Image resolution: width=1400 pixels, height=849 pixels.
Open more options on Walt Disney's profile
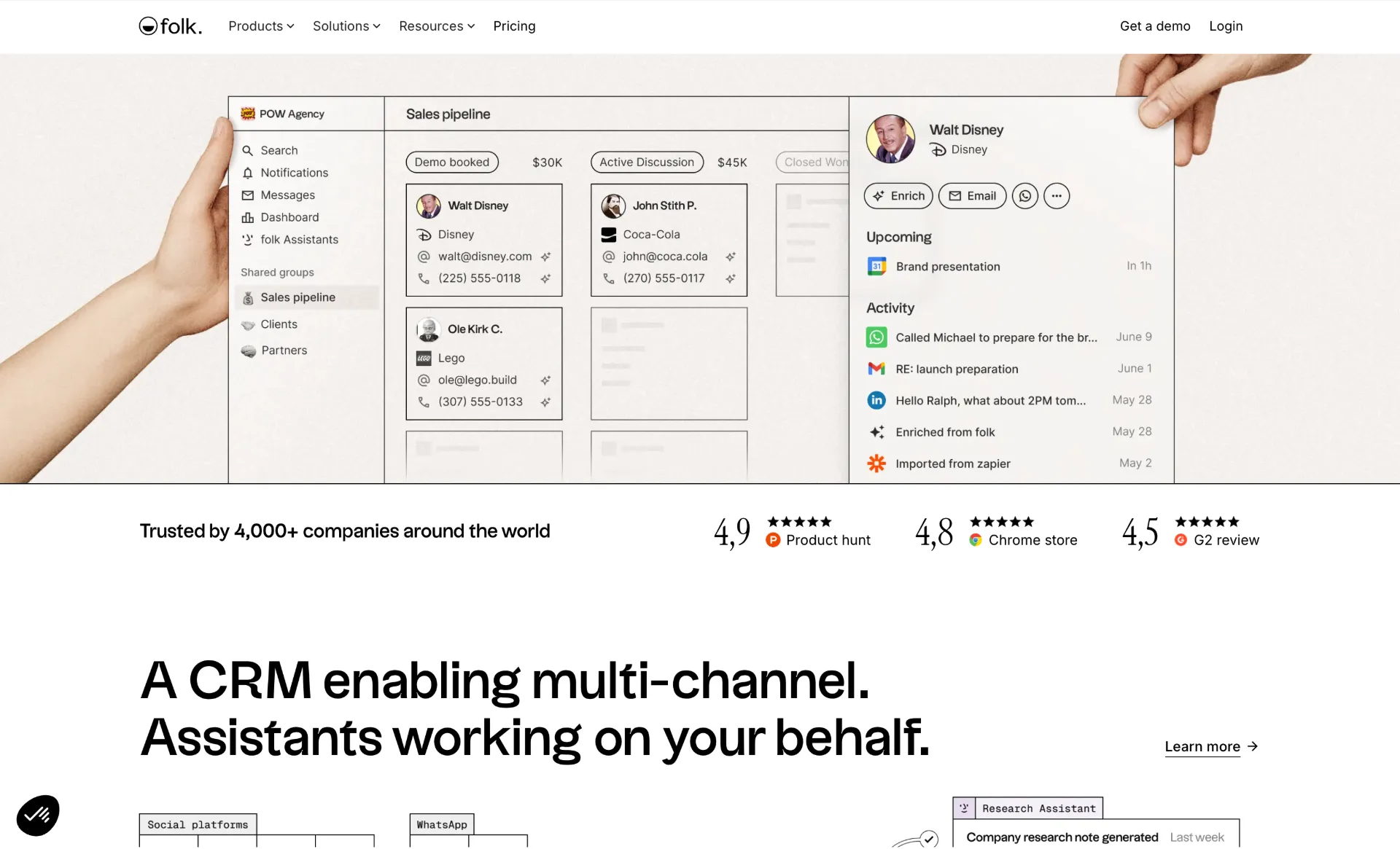tap(1057, 195)
